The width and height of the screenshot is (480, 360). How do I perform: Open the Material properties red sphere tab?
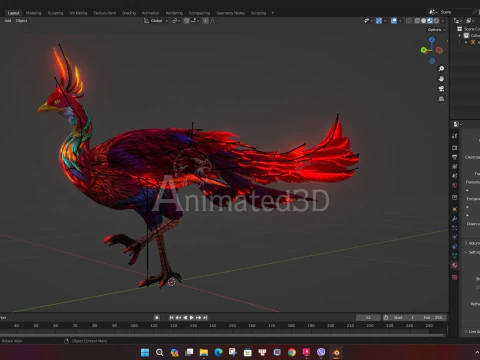click(x=454, y=265)
